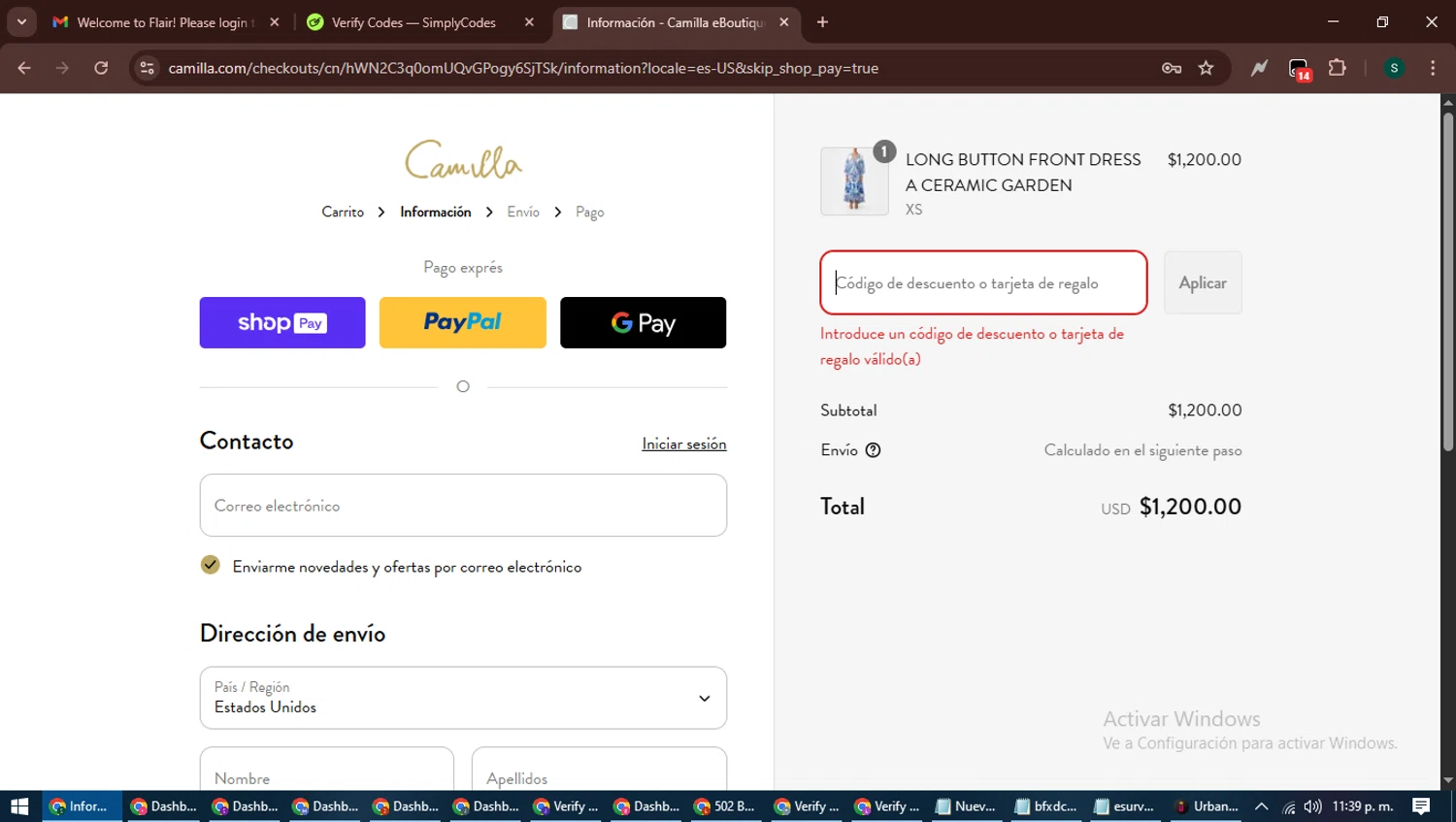Open Windows notification center
Screen dimensions: 1456x822
pos(1422,806)
